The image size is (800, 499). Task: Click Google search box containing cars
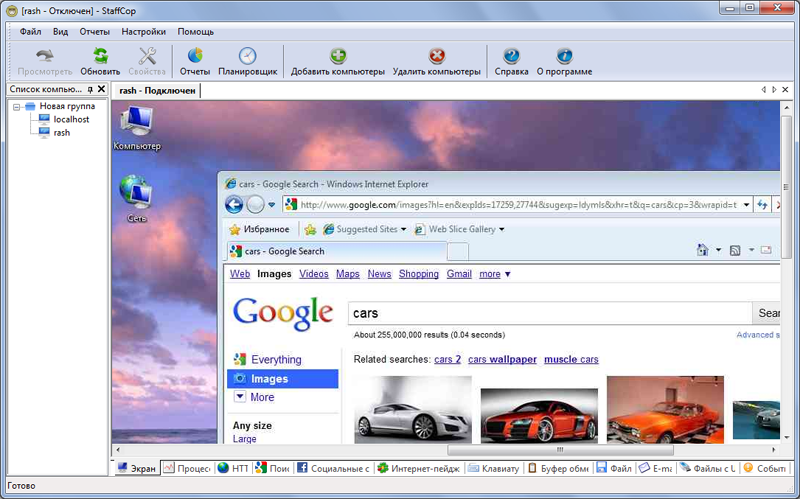(x=550, y=313)
